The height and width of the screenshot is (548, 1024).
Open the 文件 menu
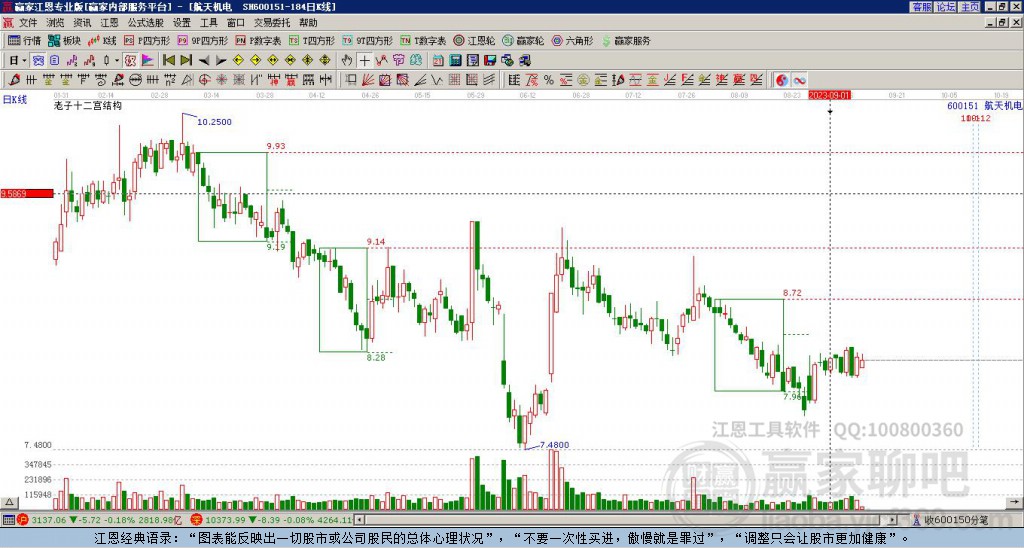point(27,23)
